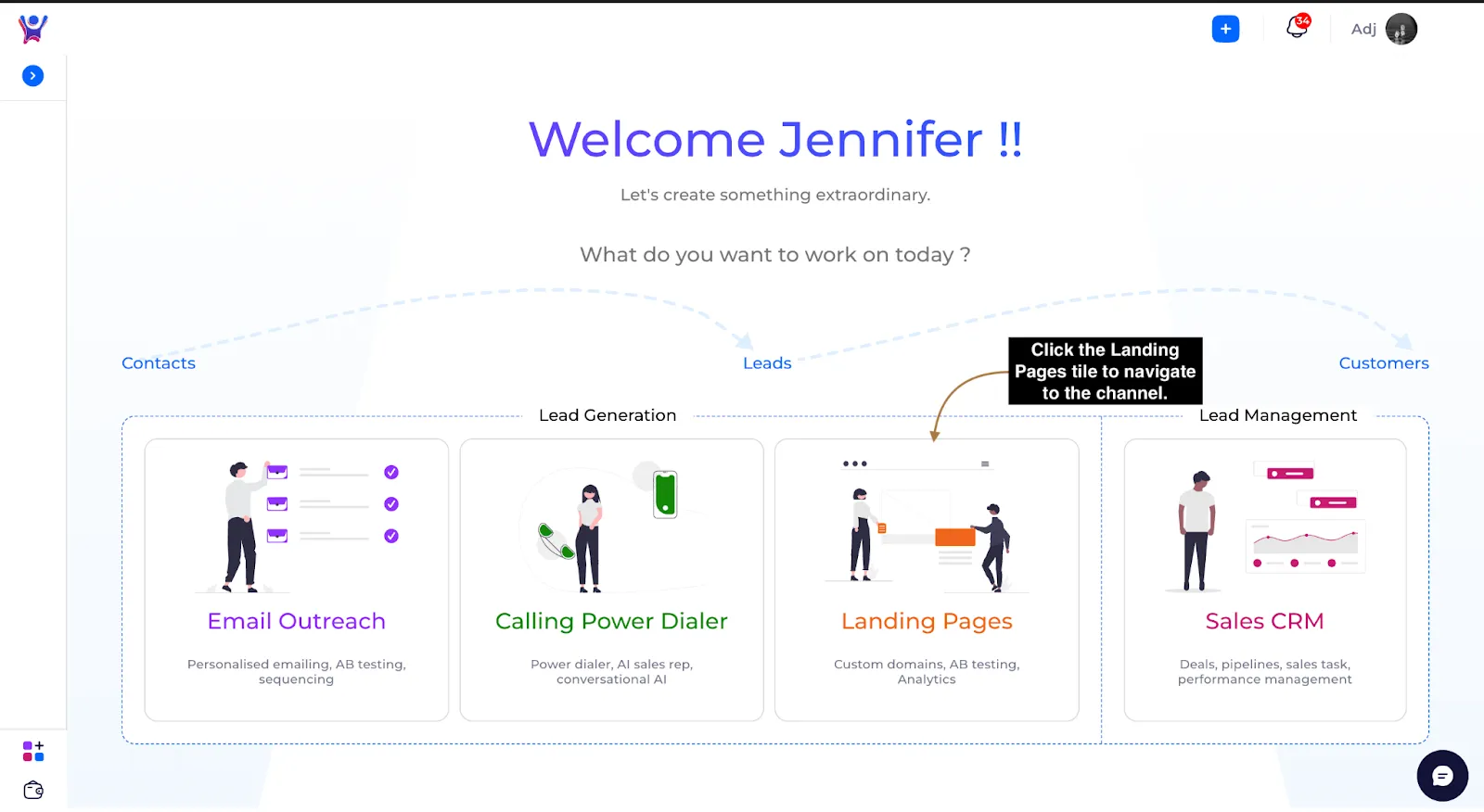The image size is (1484, 812).
Task: Expand the sidebar with the blue chevron
Action: coord(32,76)
